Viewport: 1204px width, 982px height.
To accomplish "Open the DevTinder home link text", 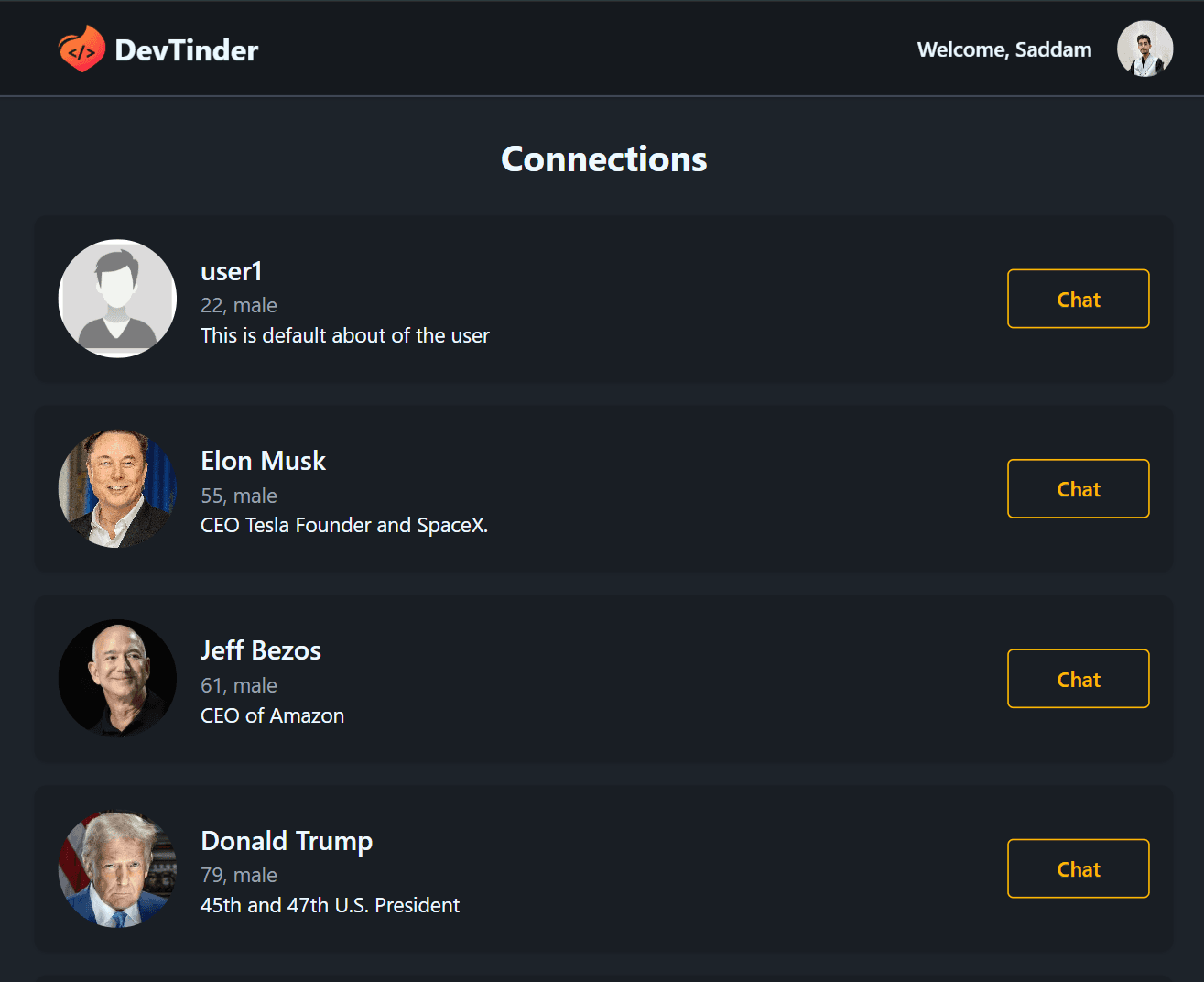I will [x=187, y=49].
